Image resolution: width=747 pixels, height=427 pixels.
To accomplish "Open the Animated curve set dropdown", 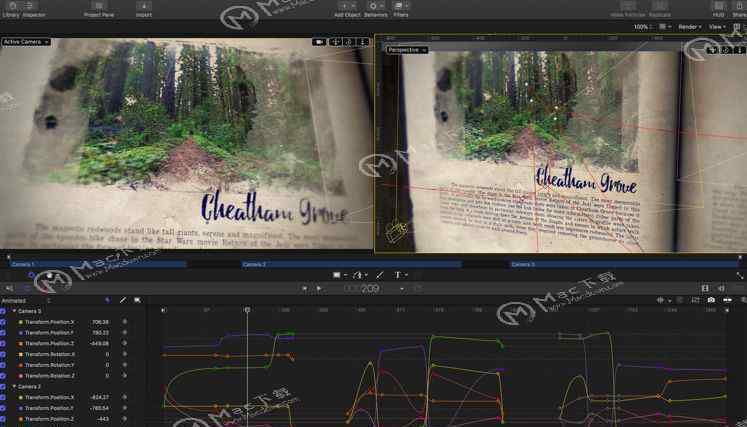I will click(26, 301).
